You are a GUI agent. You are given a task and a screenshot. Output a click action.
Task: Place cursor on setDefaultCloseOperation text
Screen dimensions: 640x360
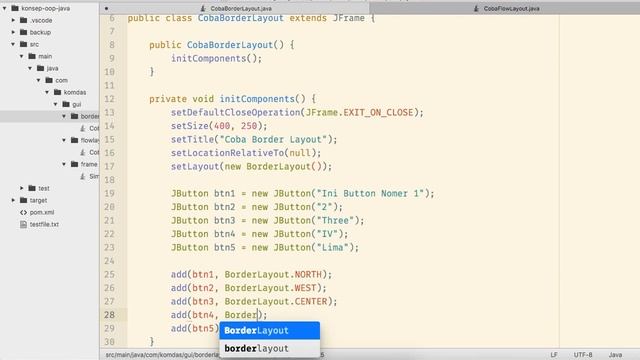click(x=236, y=113)
